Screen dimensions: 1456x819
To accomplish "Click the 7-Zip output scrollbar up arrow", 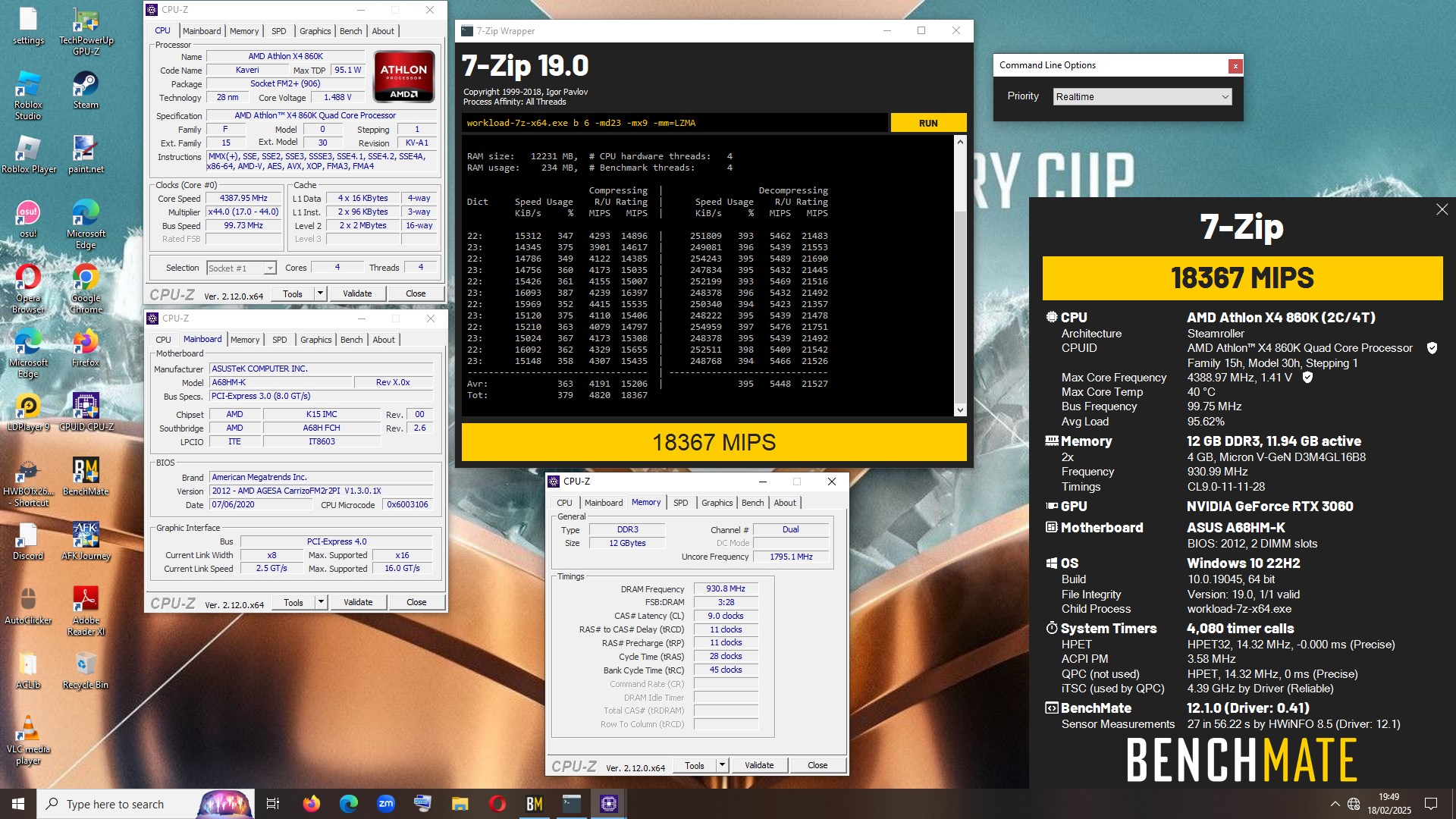I will [960, 142].
